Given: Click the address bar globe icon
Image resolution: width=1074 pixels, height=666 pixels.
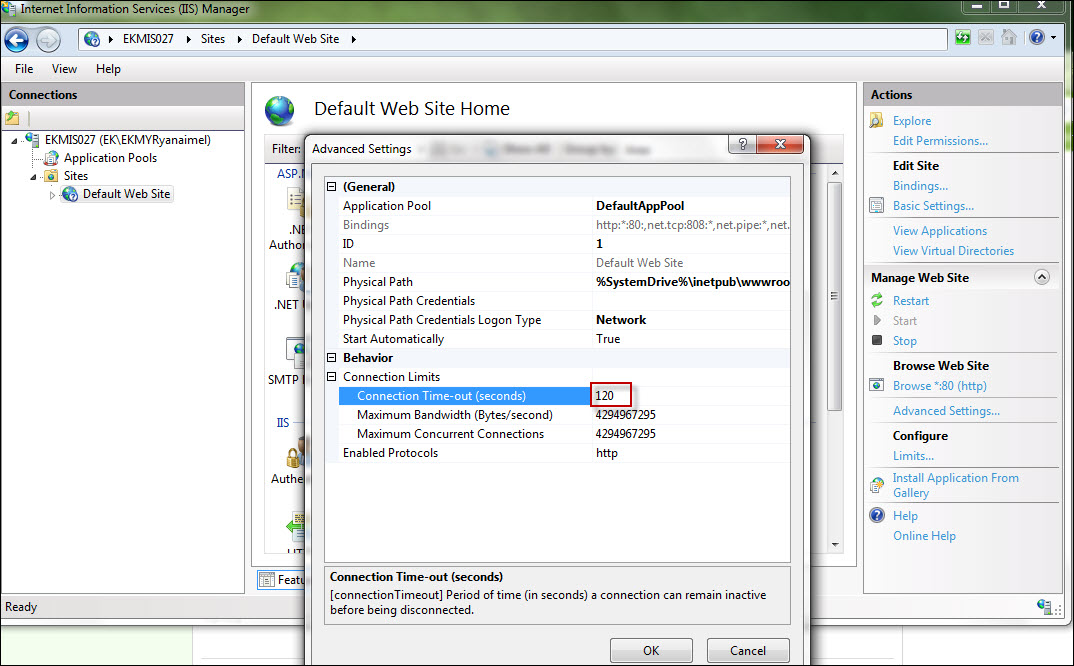Looking at the screenshot, I should [92, 39].
